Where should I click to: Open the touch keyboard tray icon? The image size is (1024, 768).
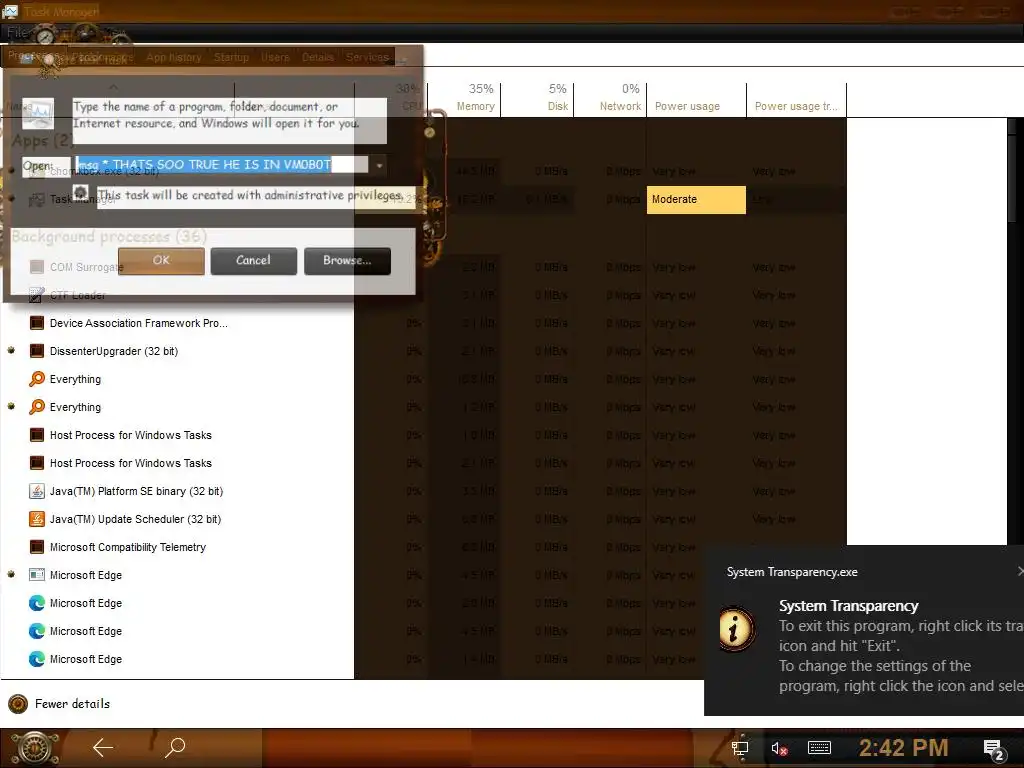pos(819,748)
